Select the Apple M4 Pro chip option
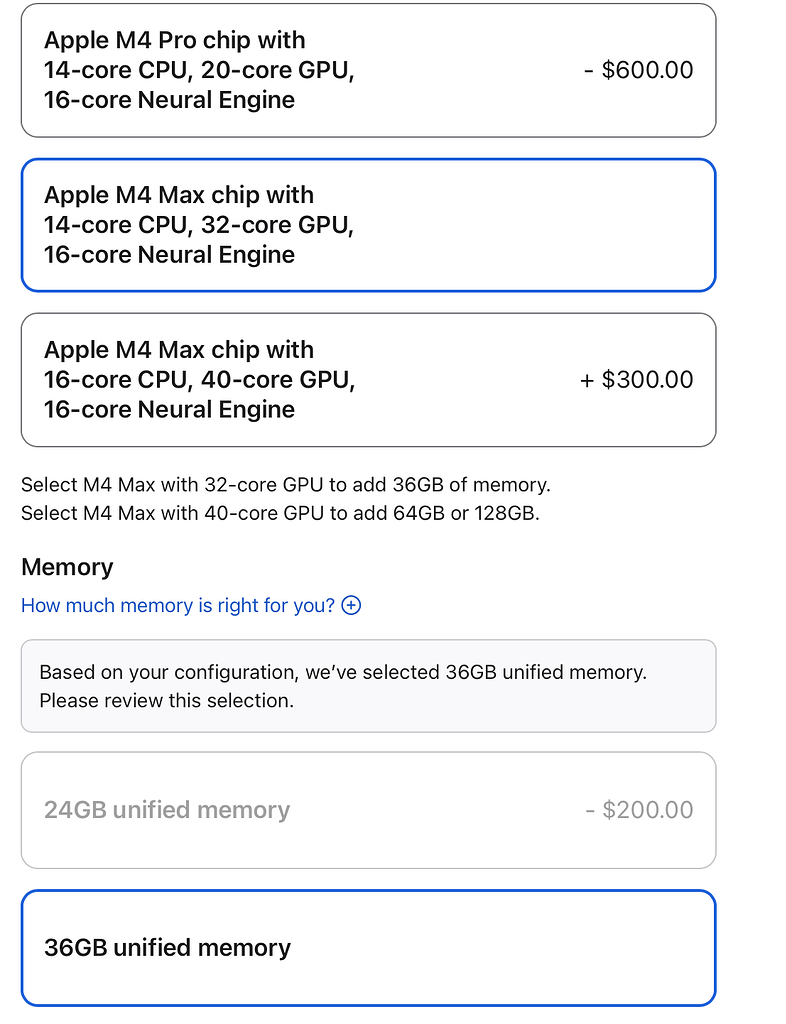The width and height of the screenshot is (786, 1024). pos(368,70)
